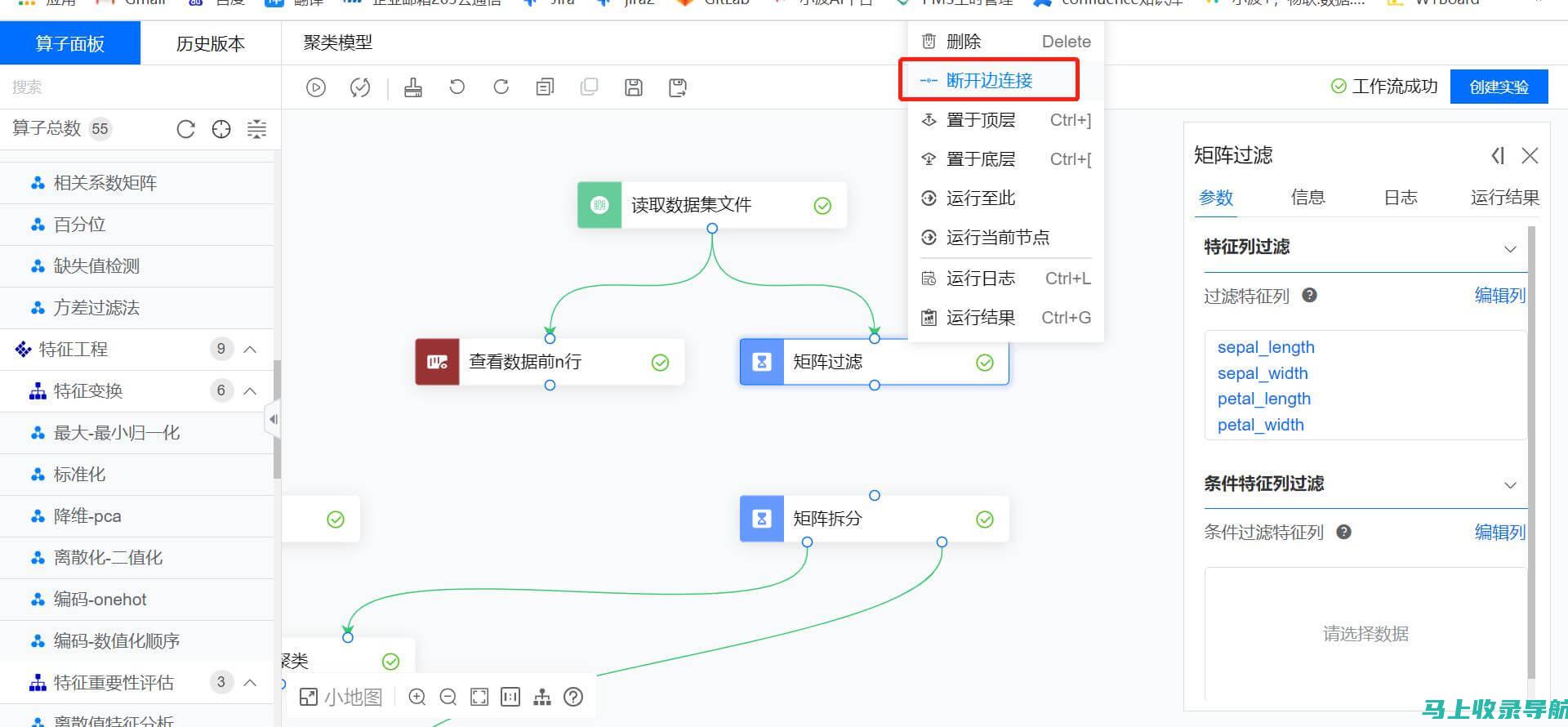Image resolution: width=1568 pixels, height=727 pixels.
Task: Choose 断开边连接 in context menu
Action: (1006, 80)
